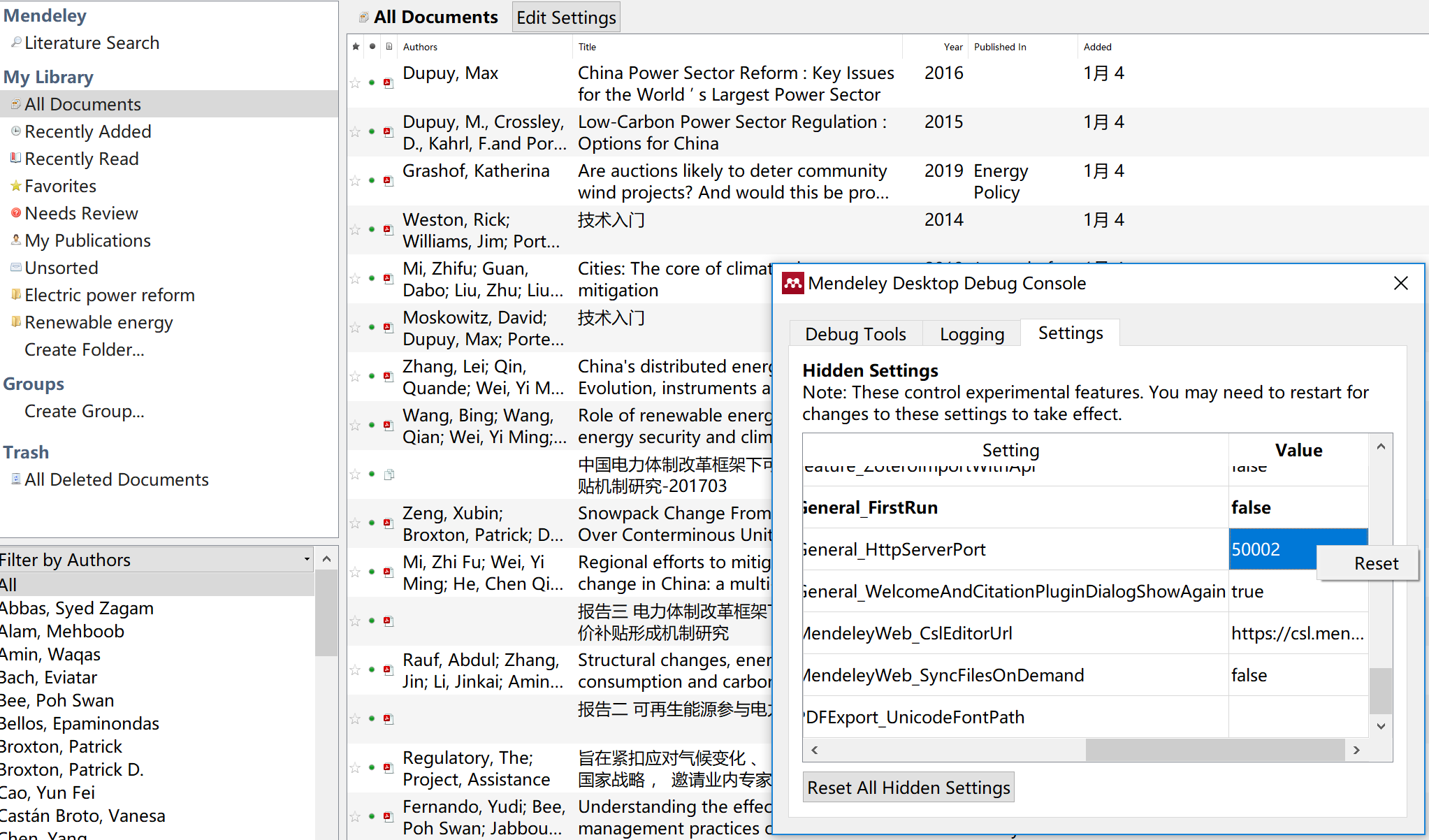Switch to the Debug Tools tab
Image resolution: width=1429 pixels, height=840 pixels.
click(855, 334)
